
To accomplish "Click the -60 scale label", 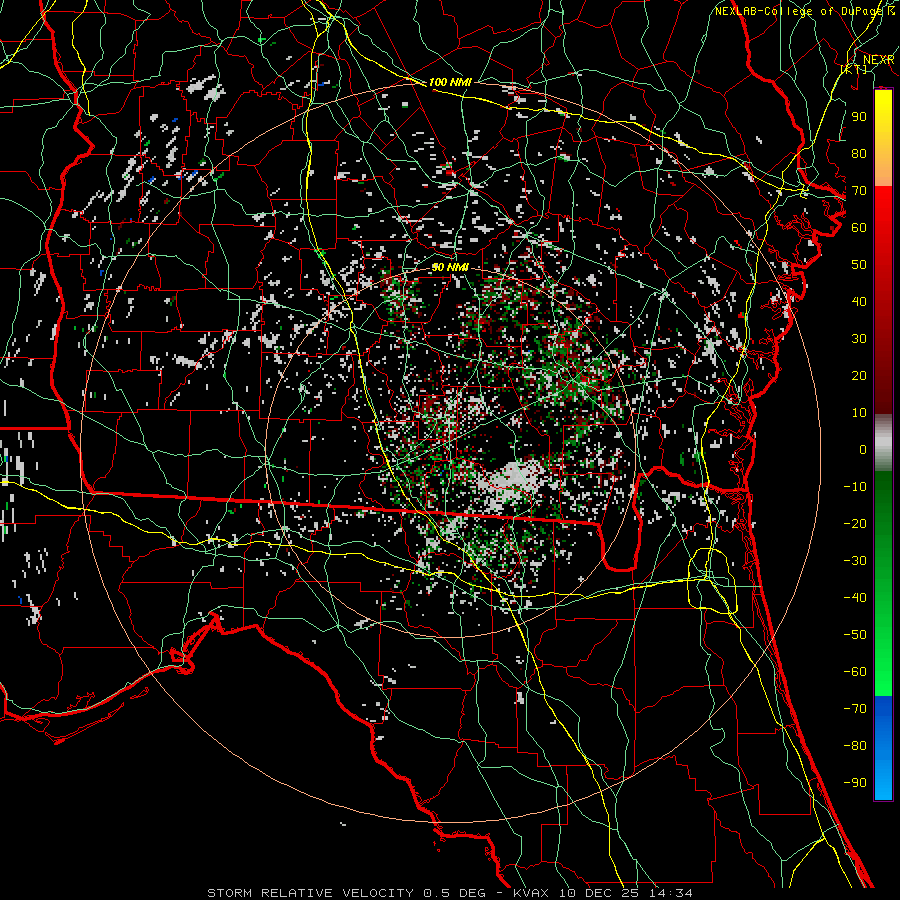I will click(x=855, y=672).
